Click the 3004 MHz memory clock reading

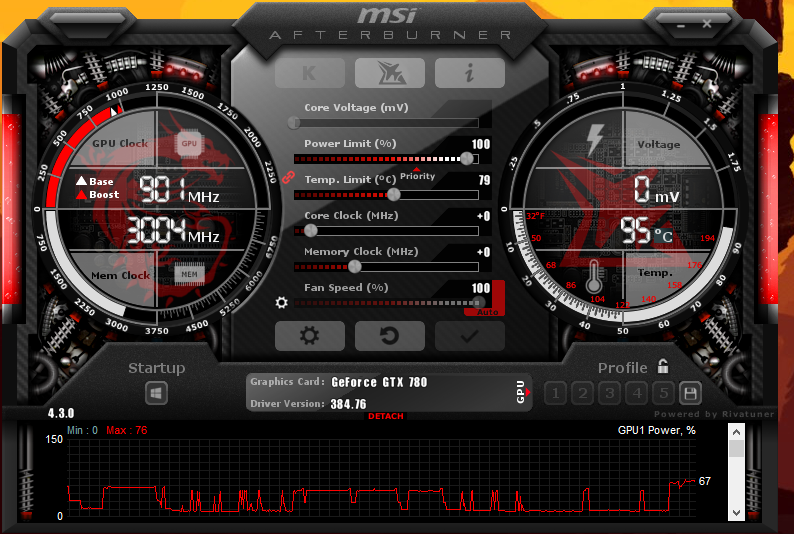pyautogui.click(x=173, y=230)
